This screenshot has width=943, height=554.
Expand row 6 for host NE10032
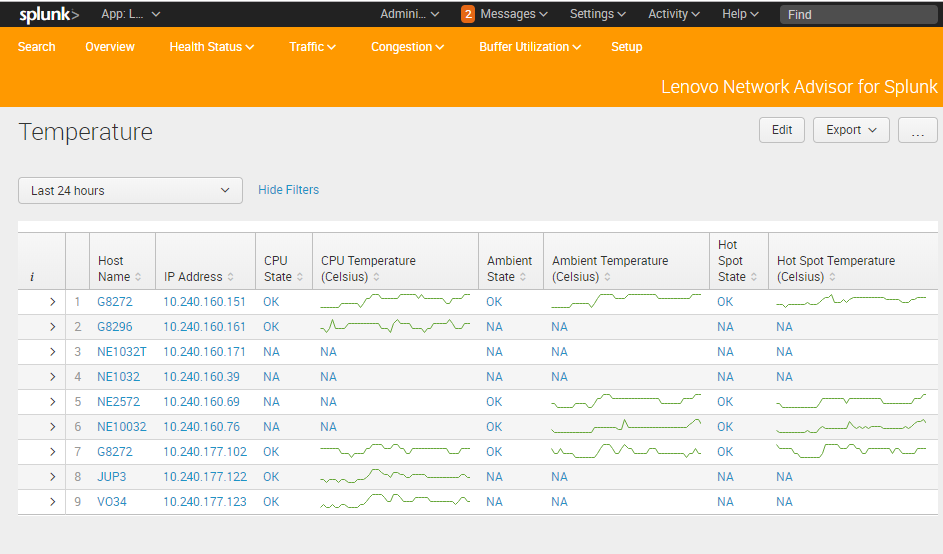52,426
